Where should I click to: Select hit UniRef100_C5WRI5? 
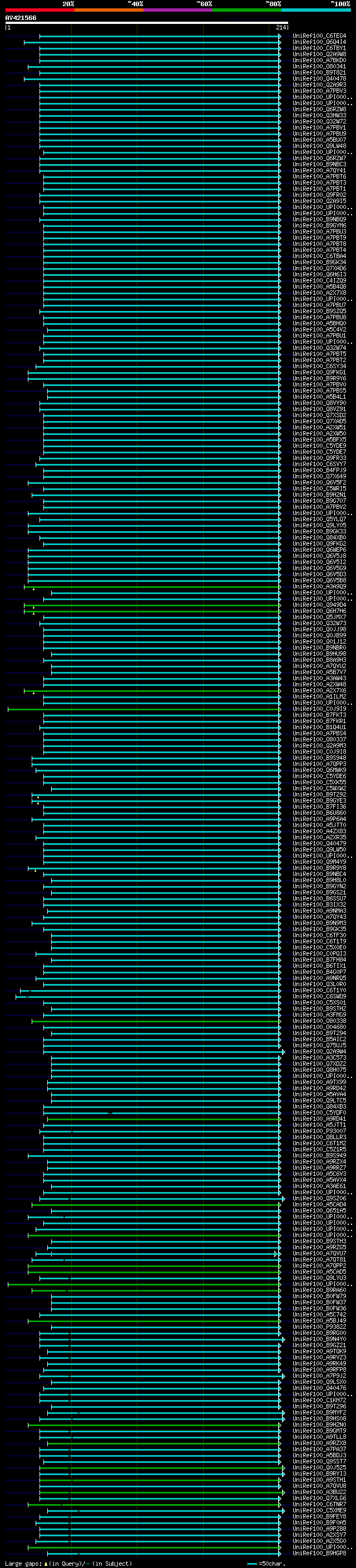click(319, 489)
